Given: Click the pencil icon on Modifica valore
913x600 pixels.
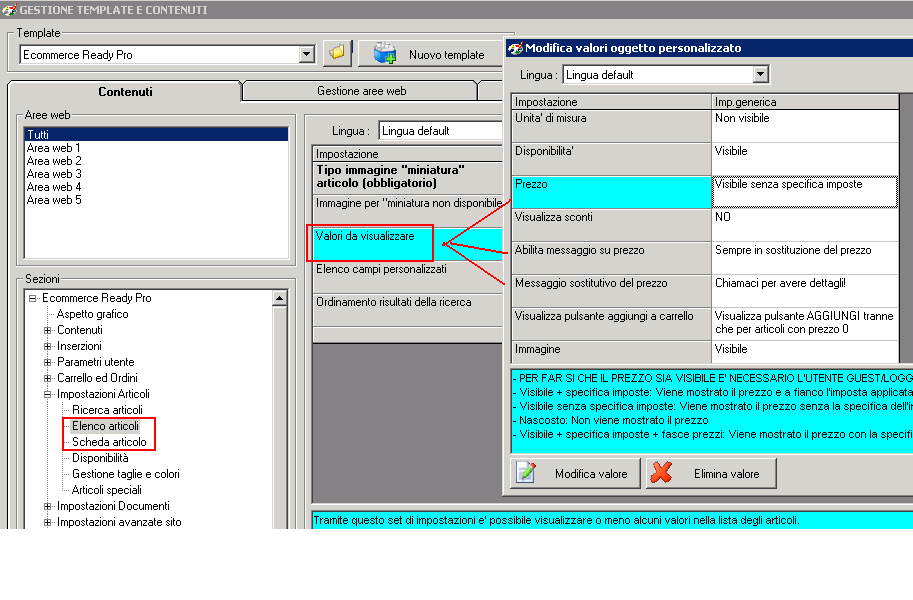Looking at the screenshot, I should pyautogui.click(x=526, y=473).
